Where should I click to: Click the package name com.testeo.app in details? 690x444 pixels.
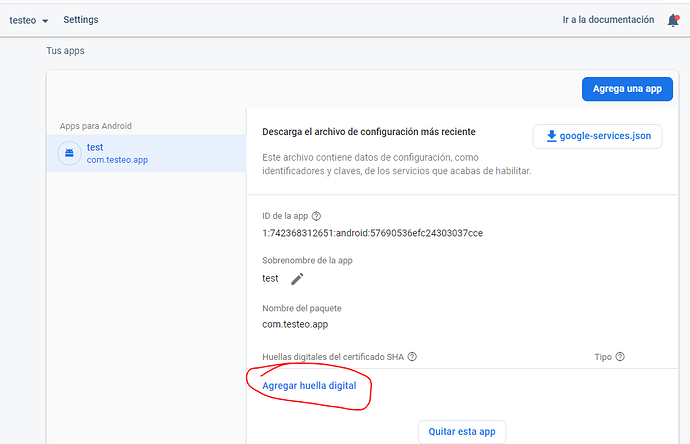click(x=296, y=325)
